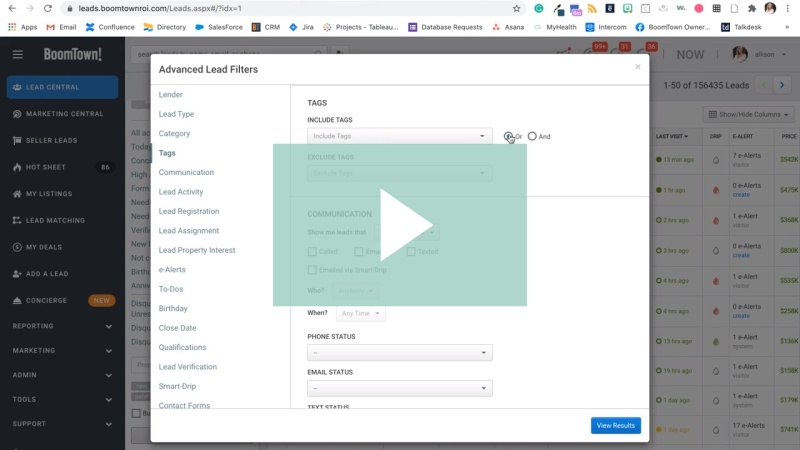Click the Grammarly extension icon
The image size is (800, 450).
(539, 8)
